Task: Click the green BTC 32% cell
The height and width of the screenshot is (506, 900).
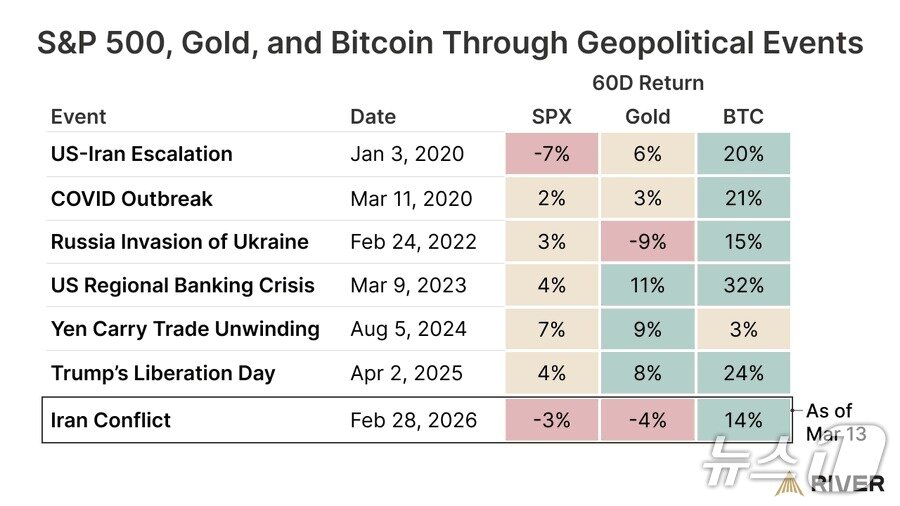Action: point(743,285)
